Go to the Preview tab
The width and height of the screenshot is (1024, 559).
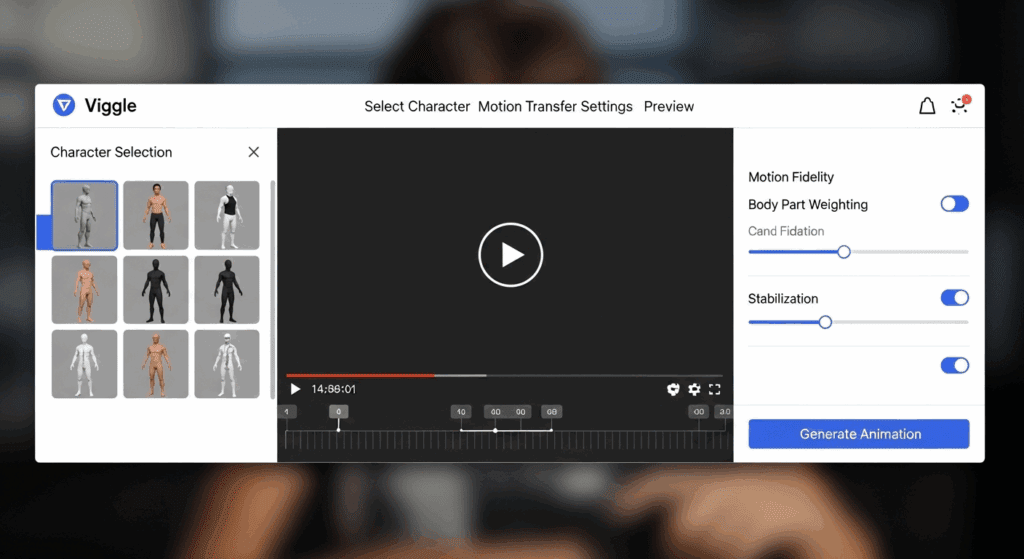click(668, 106)
